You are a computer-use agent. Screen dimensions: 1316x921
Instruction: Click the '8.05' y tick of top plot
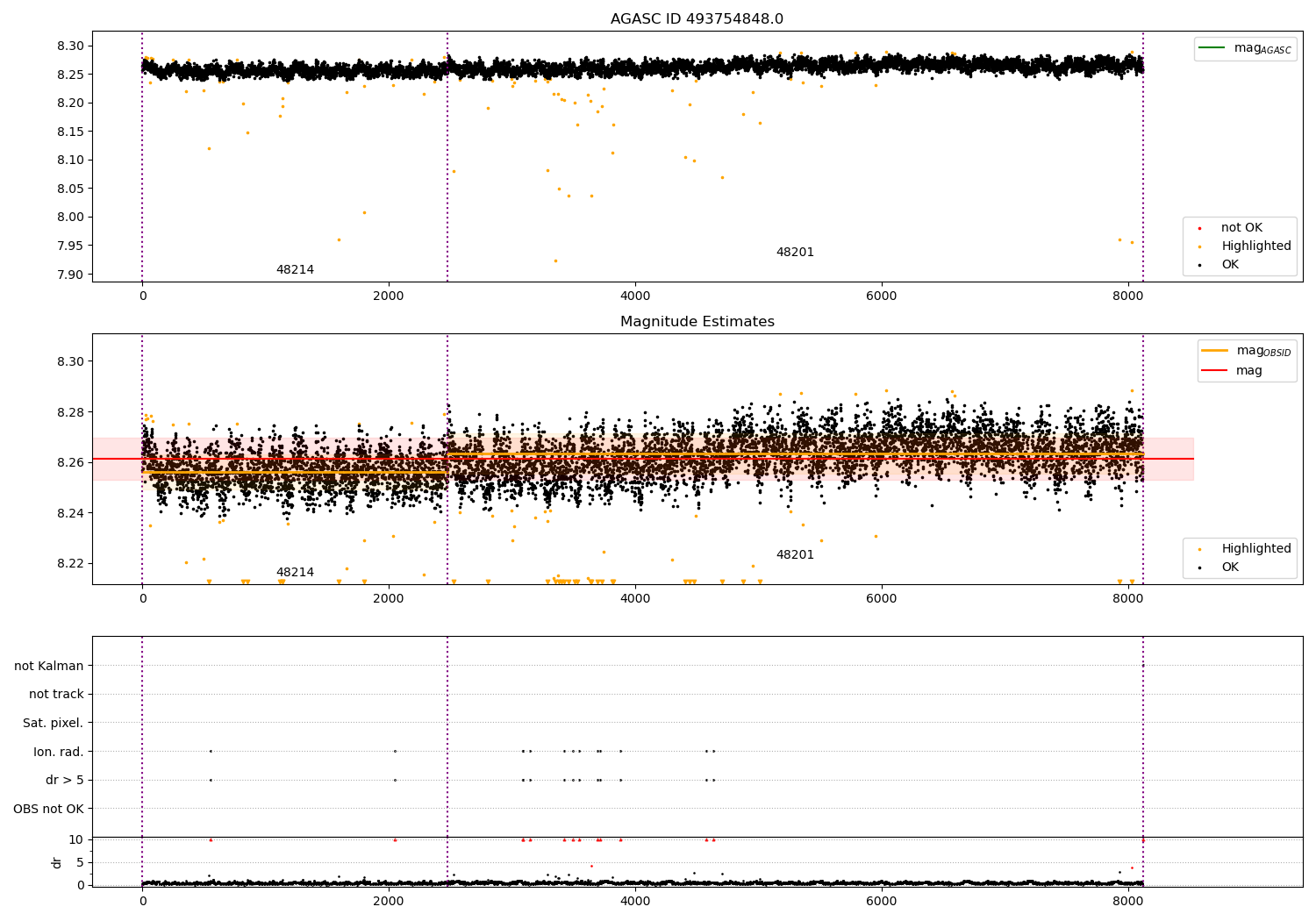(x=70, y=189)
